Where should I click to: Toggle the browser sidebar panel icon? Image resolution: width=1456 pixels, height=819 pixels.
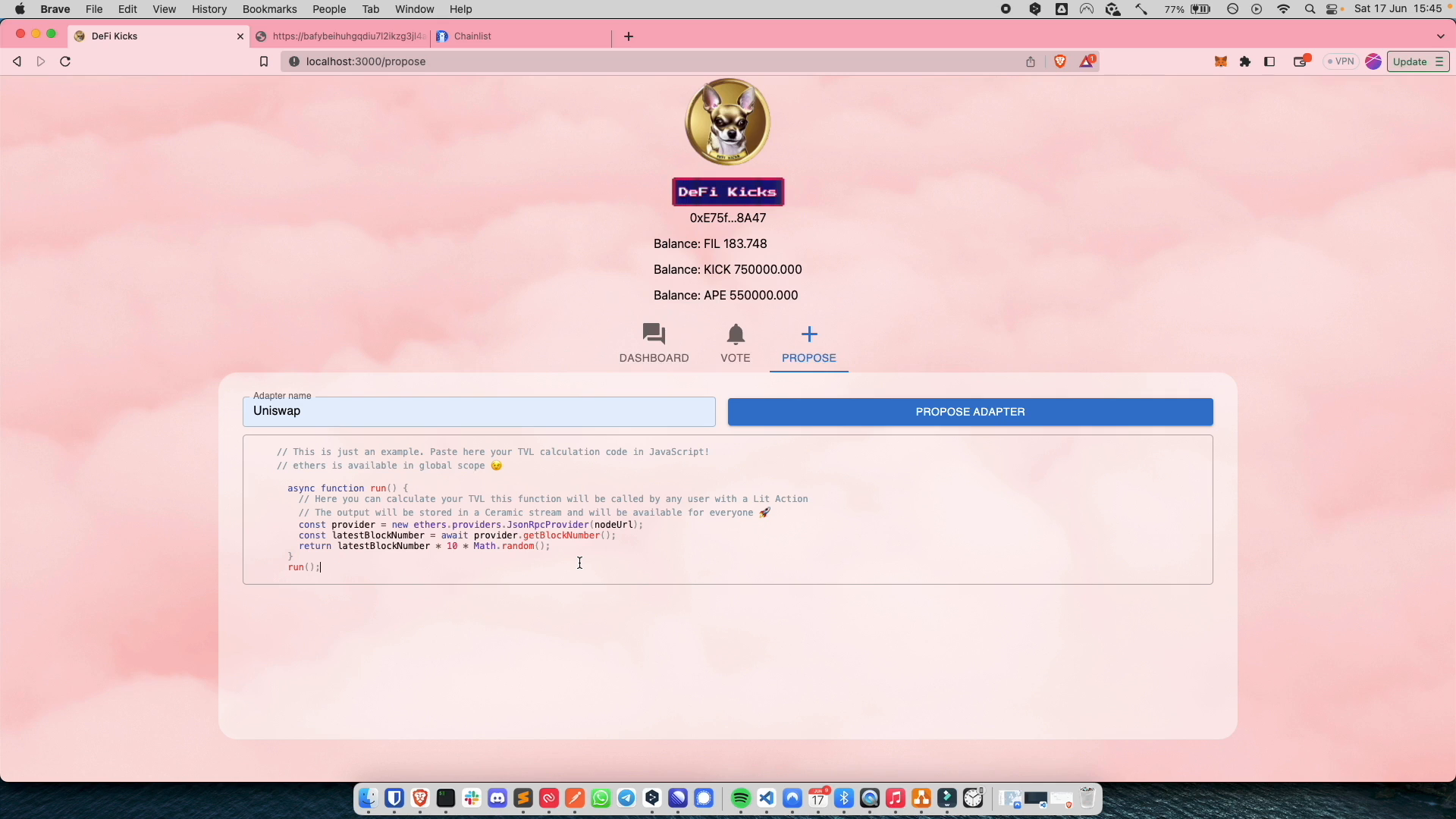pos(1269,61)
